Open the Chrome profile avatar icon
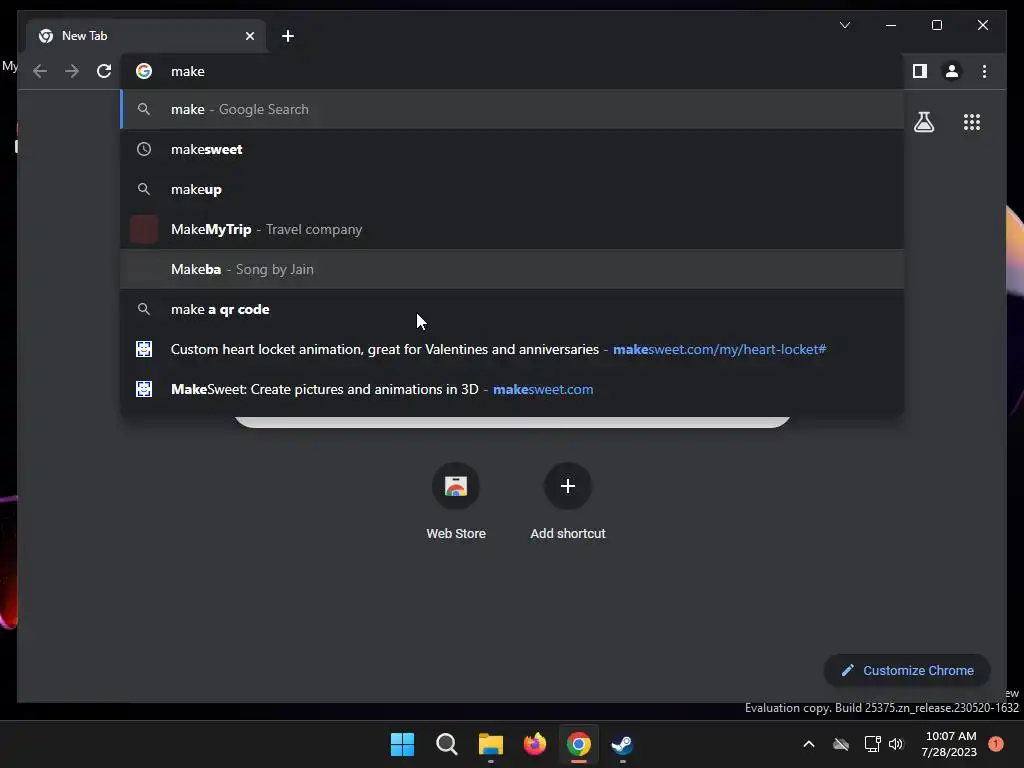The width and height of the screenshot is (1024, 768). click(x=952, y=71)
